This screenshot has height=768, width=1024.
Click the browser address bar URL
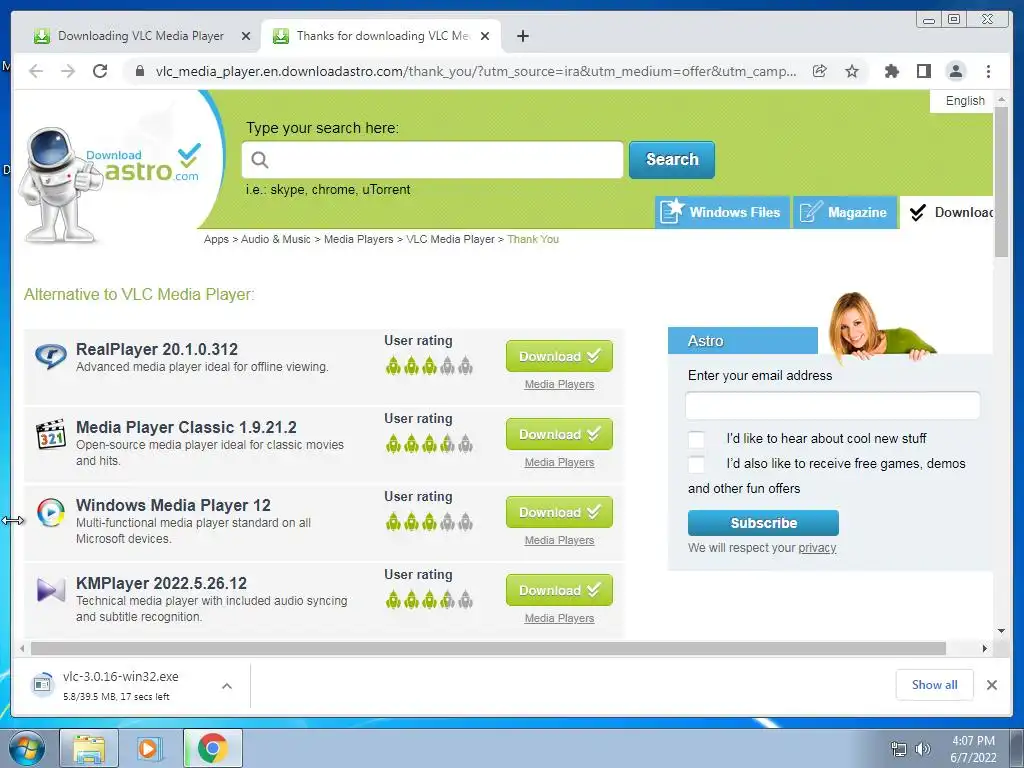point(475,71)
